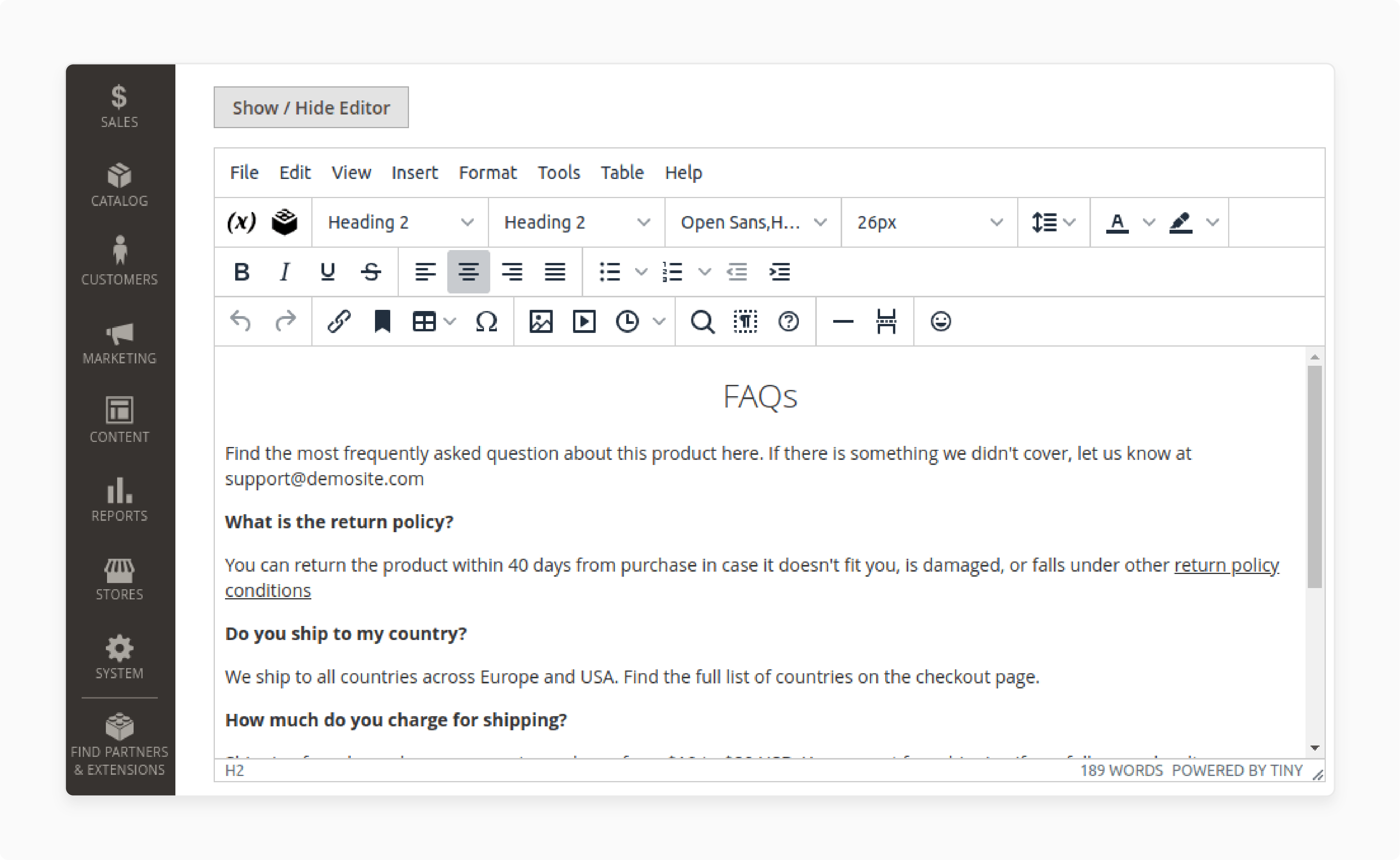Open the Edit menu
Viewport: 1400px width, 860px height.
pyautogui.click(x=295, y=172)
